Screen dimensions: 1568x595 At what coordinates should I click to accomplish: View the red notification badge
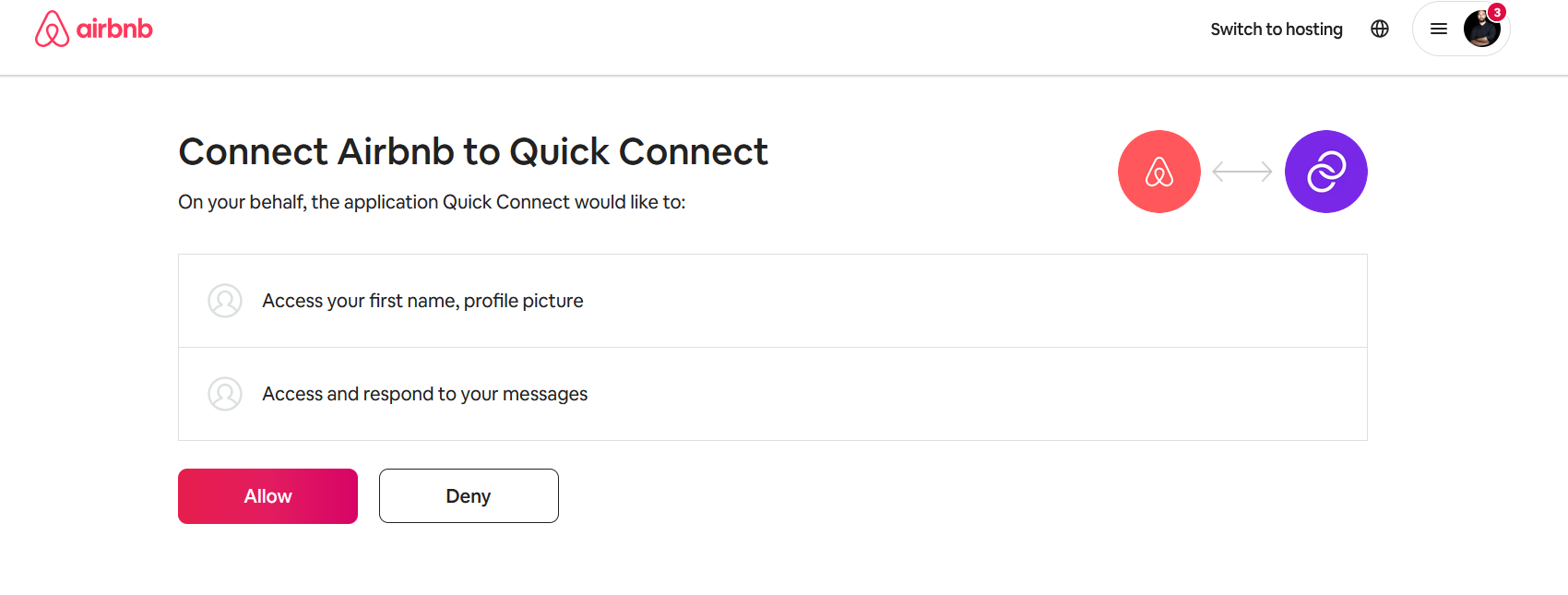click(1497, 12)
